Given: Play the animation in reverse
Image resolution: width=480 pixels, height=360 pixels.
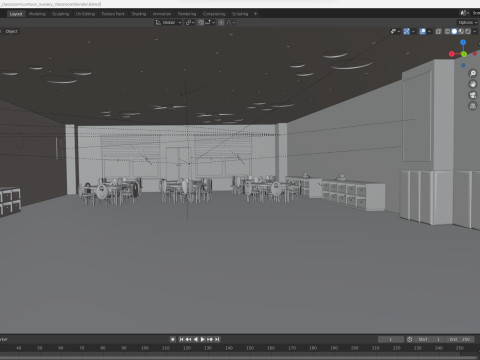Looking at the screenshot, I should (x=196, y=339).
